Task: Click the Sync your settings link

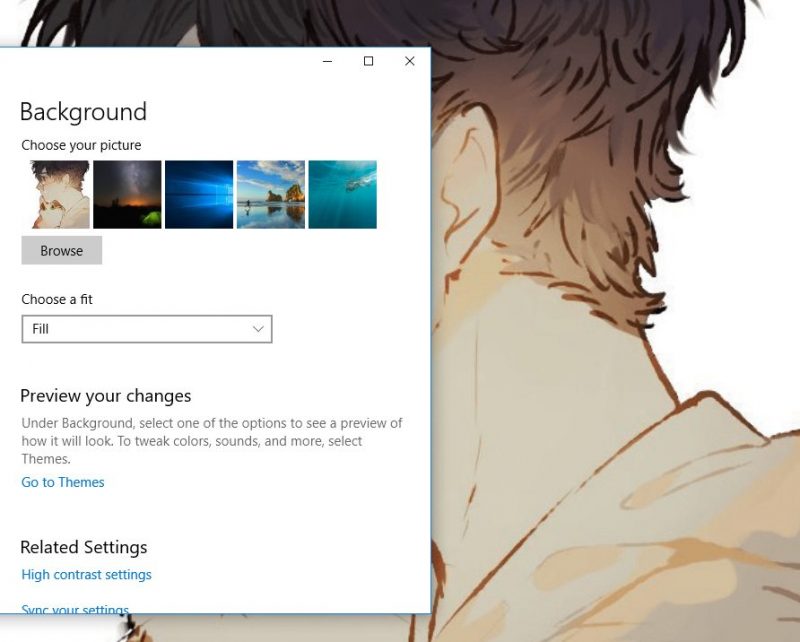Action: [75, 609]
